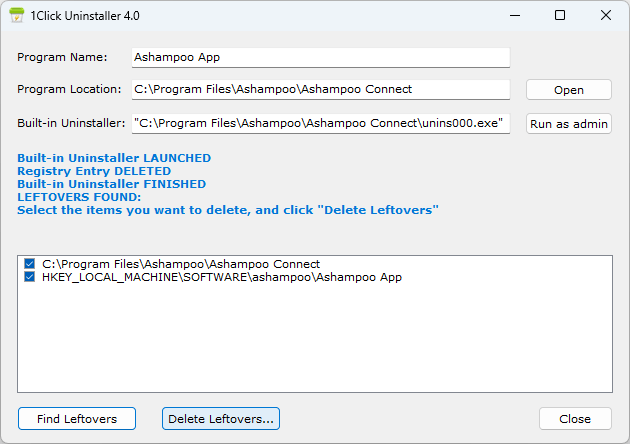Maximize the 1Click Uninstaller window

[560, 15]
